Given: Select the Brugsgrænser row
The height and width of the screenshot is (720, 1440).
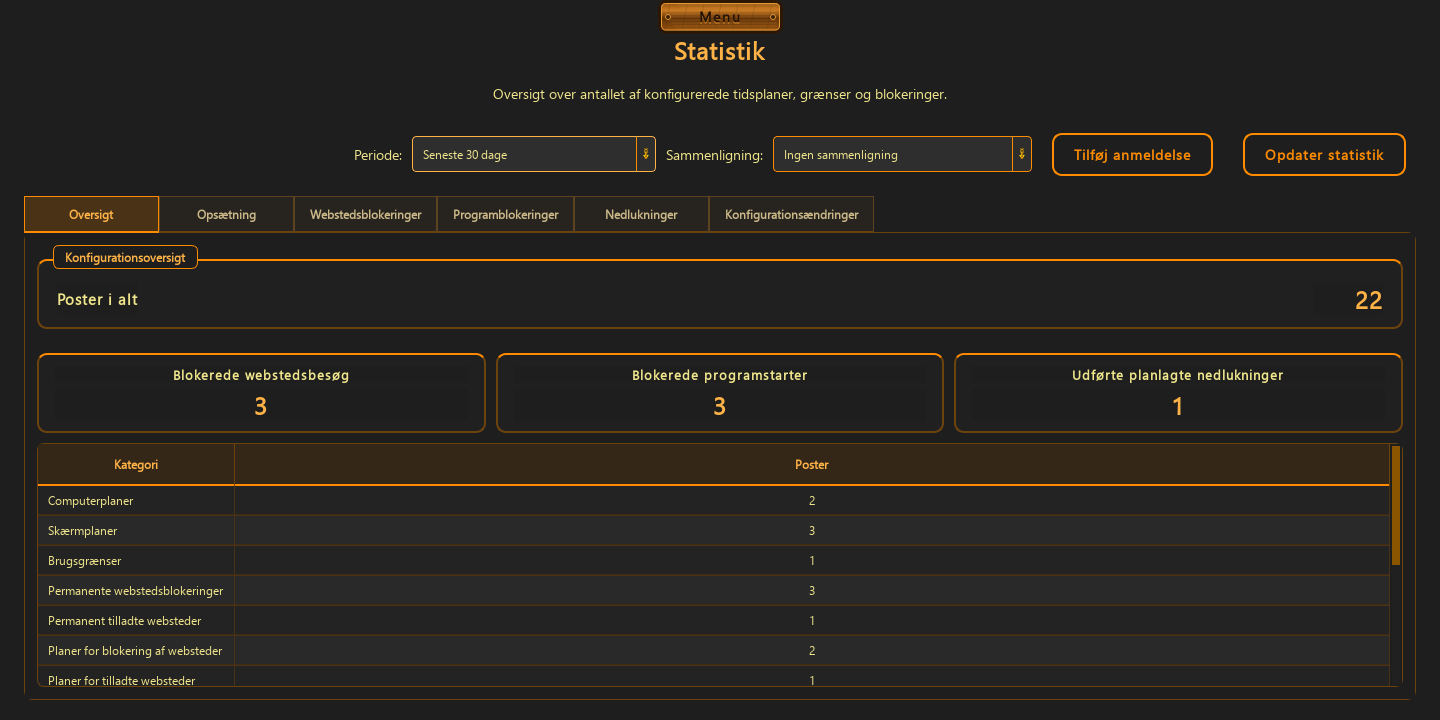Looking at the screenshot, I should tap(713, 561).
